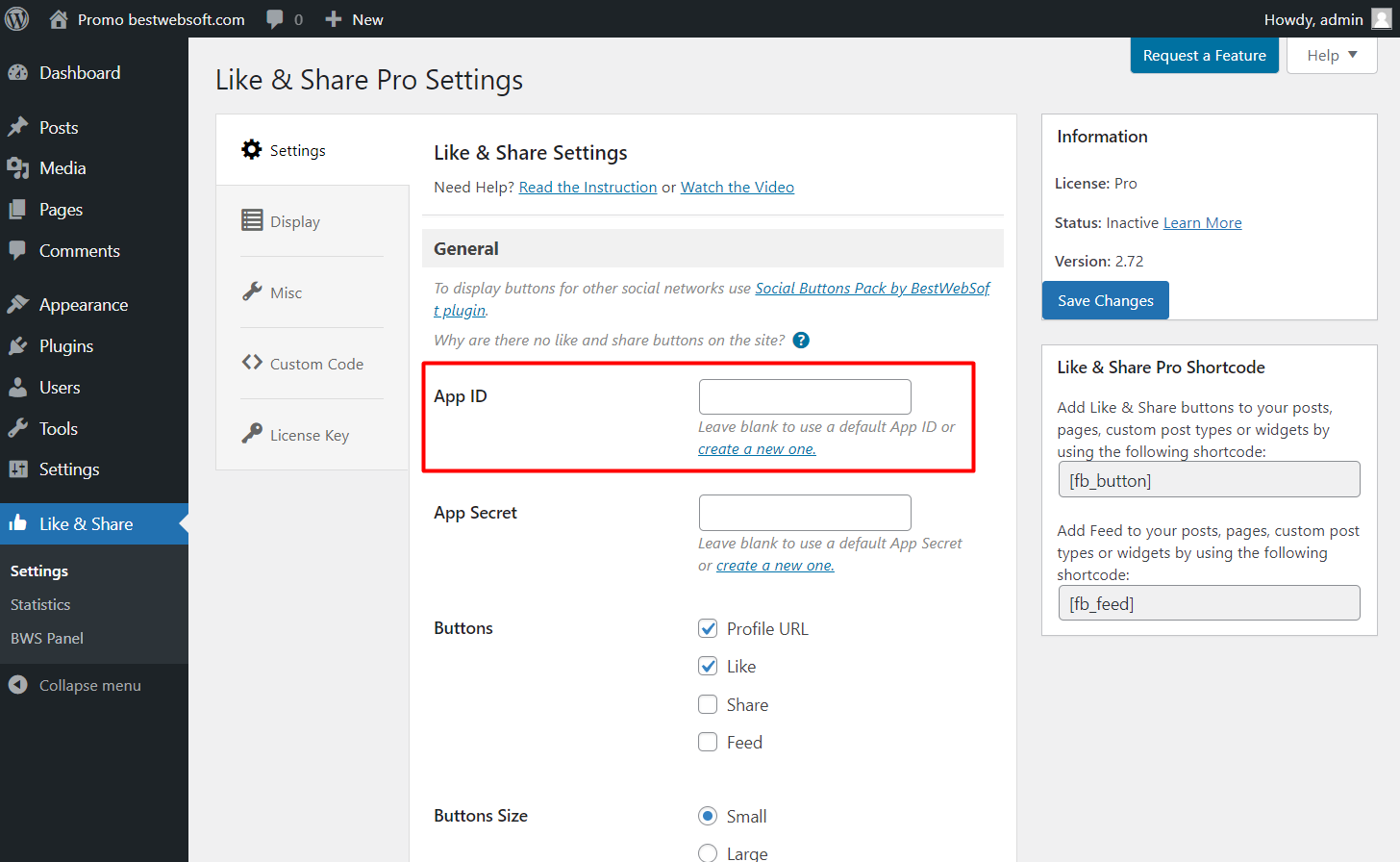The height and width of the screenshot is (862, 1400).
Task: Click the Display tab list icon
Action: click(x=252, y=220)
